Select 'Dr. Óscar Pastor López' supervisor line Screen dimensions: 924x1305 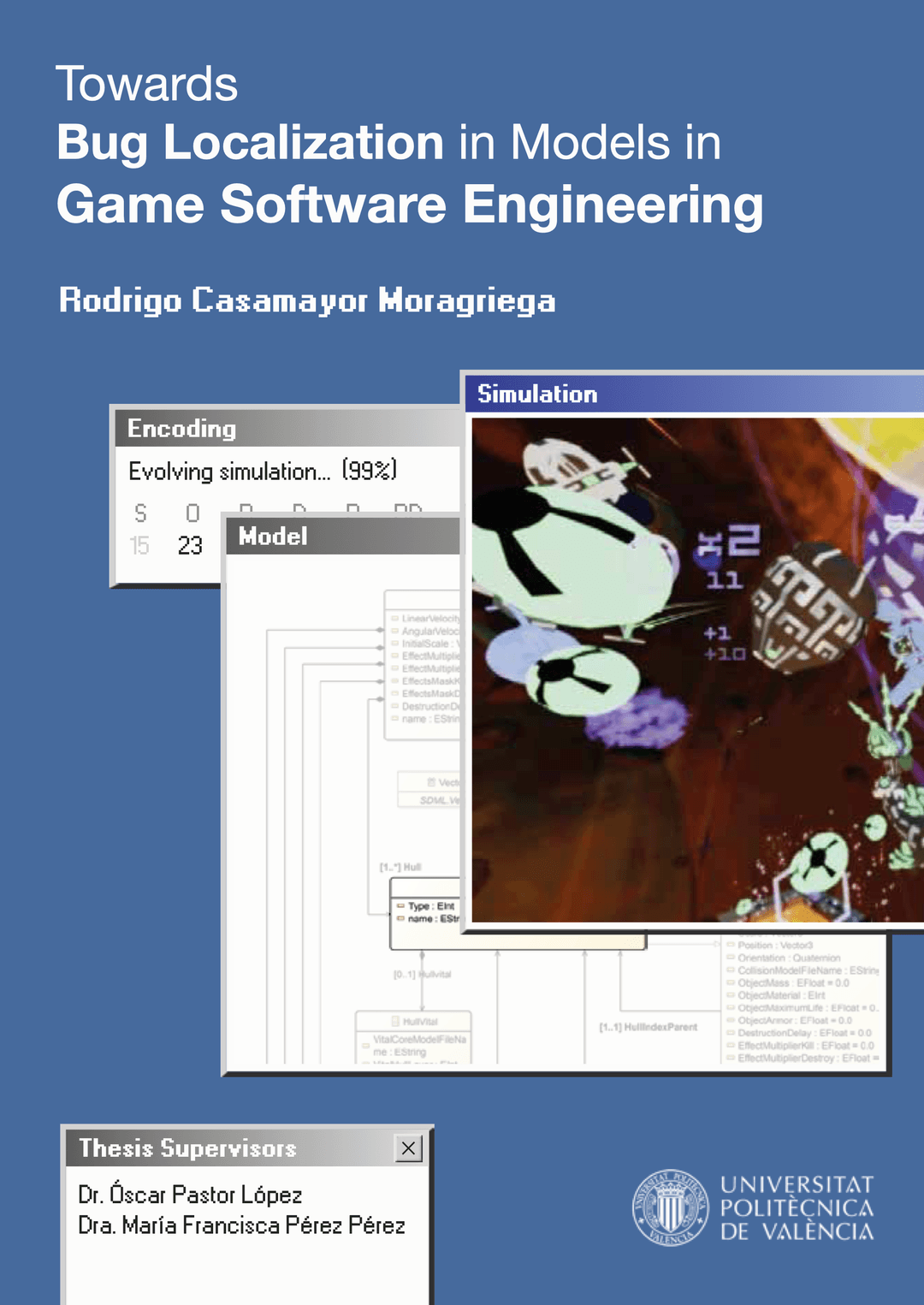click(190, 1195)
